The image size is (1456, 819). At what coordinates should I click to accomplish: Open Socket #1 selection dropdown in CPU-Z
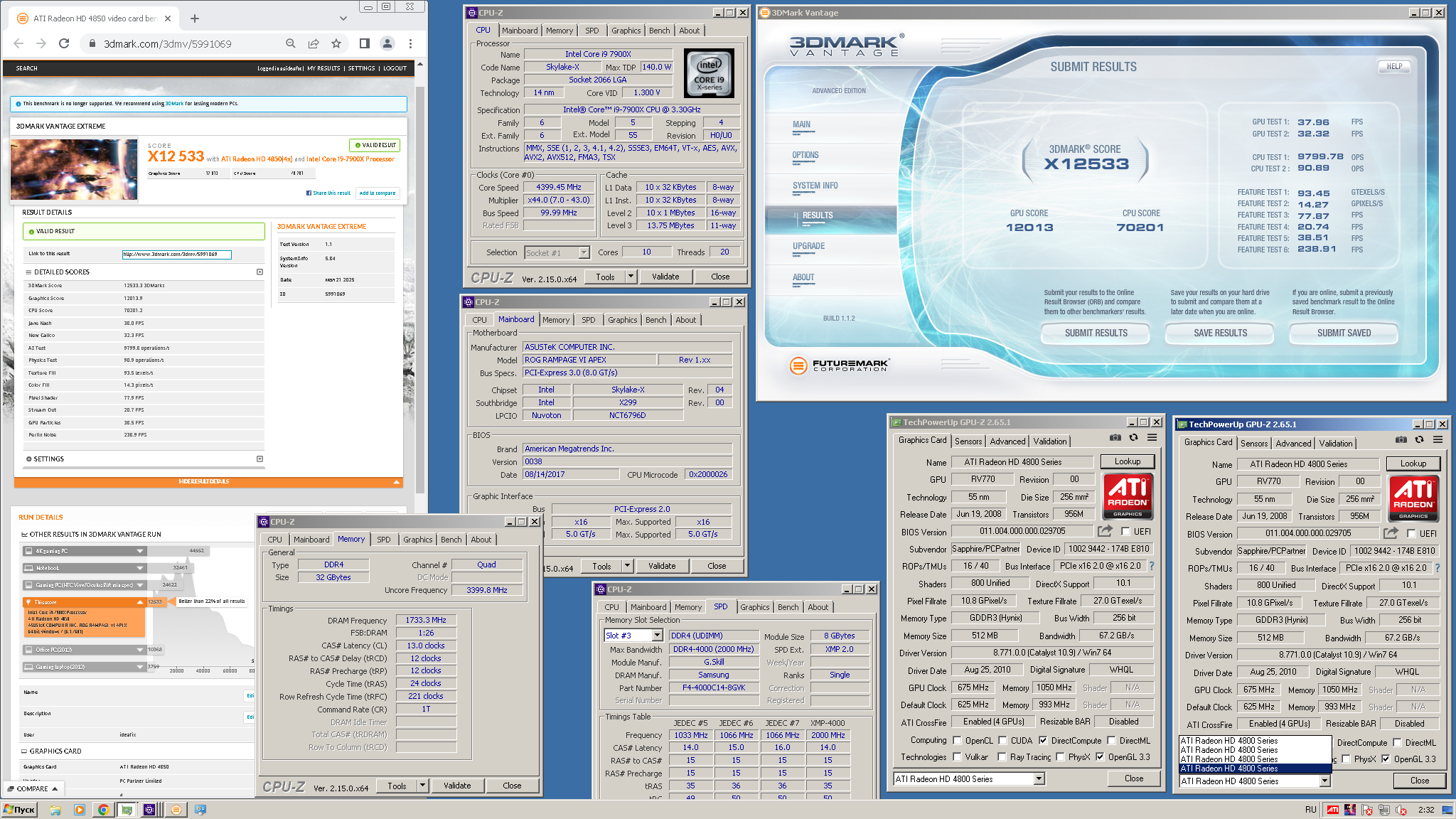coord(584,252)
